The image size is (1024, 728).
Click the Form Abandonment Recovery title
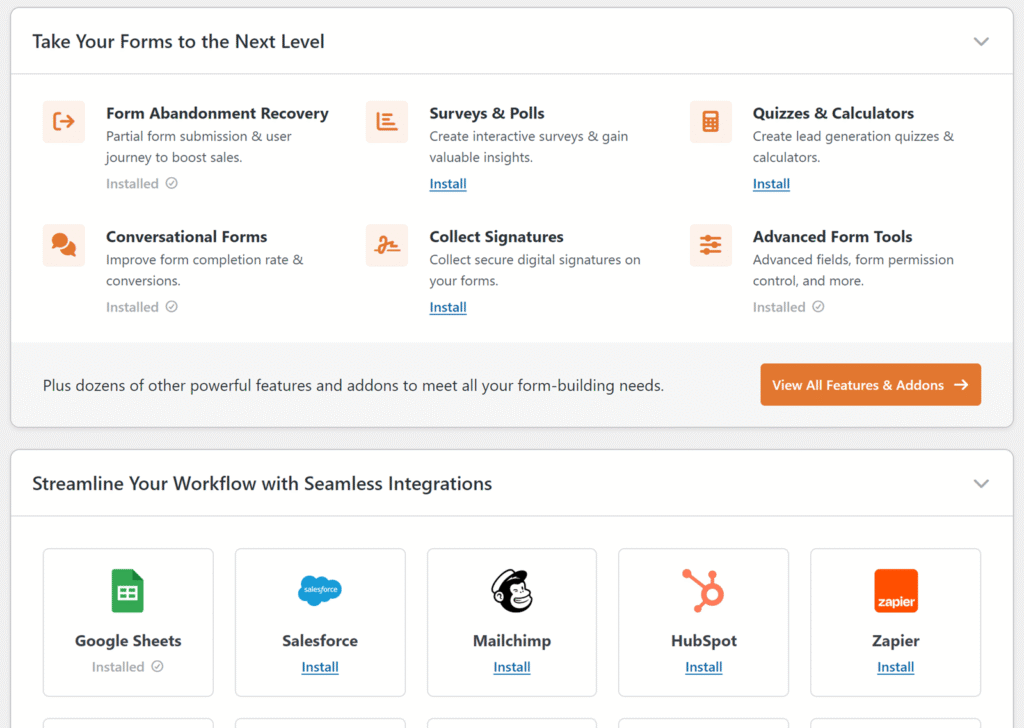pos(217,113)
